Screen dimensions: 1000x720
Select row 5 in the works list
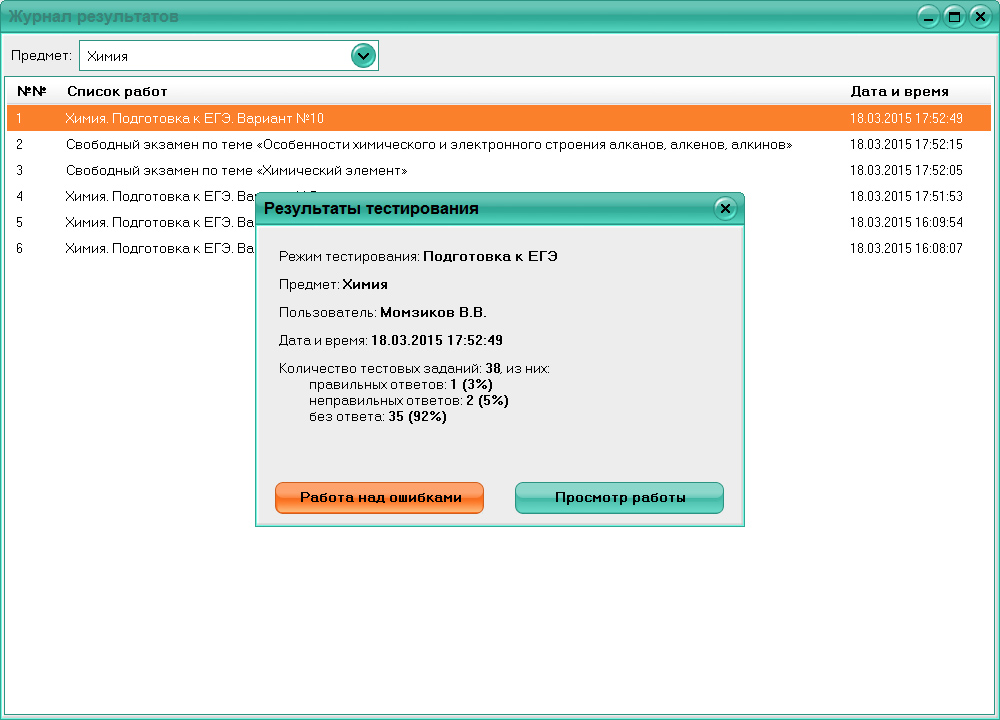[x=150, y=222]
